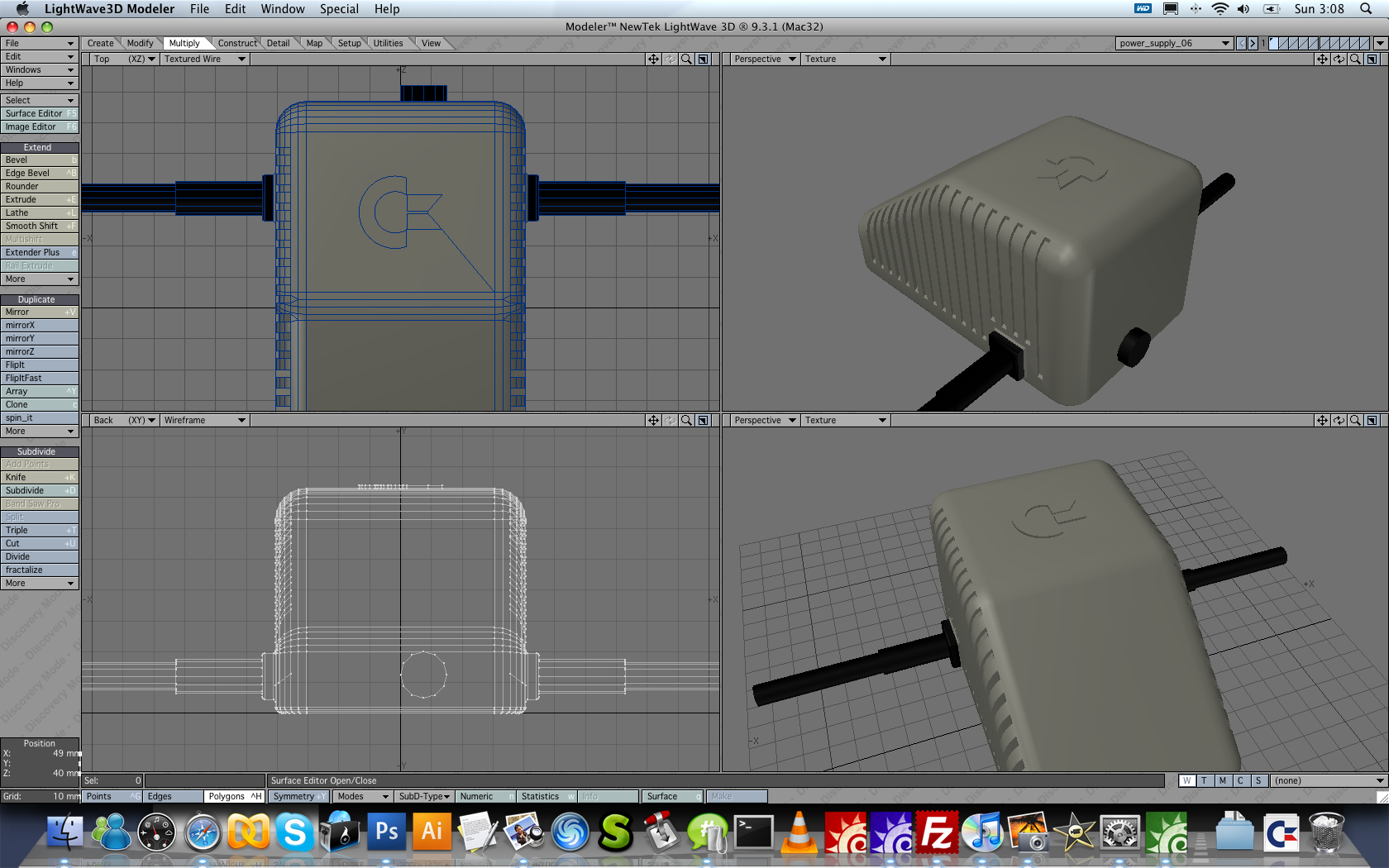Open Terminal from the dock

[753, 832]
